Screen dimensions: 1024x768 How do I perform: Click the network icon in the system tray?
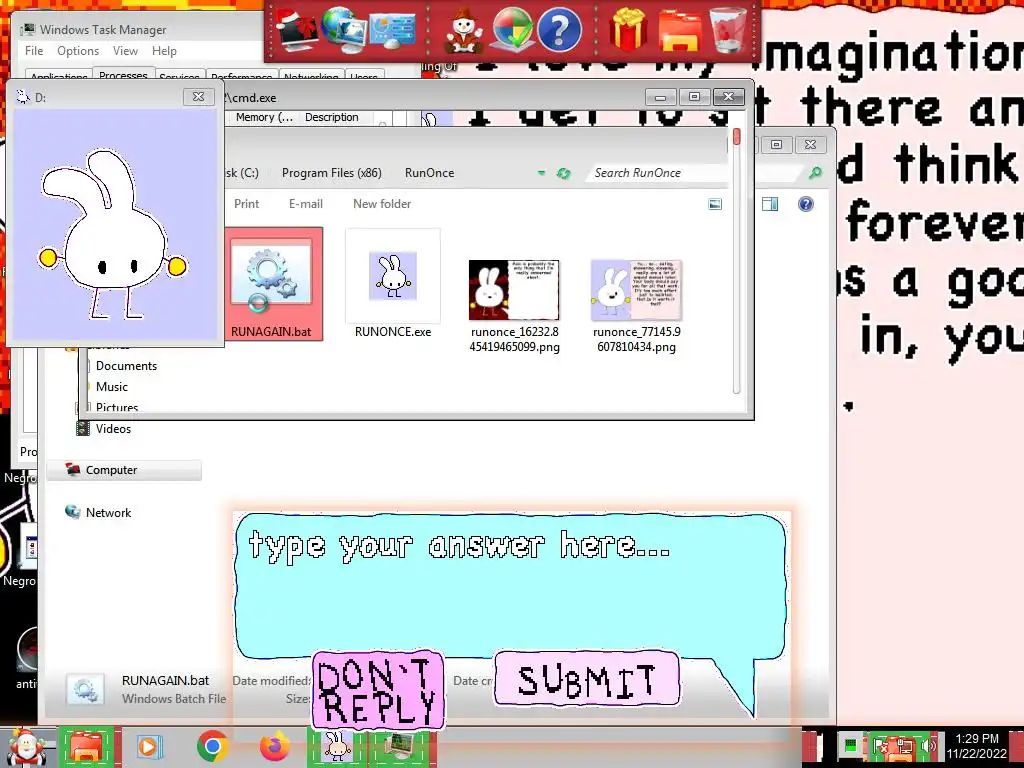(x=906, y=746)
